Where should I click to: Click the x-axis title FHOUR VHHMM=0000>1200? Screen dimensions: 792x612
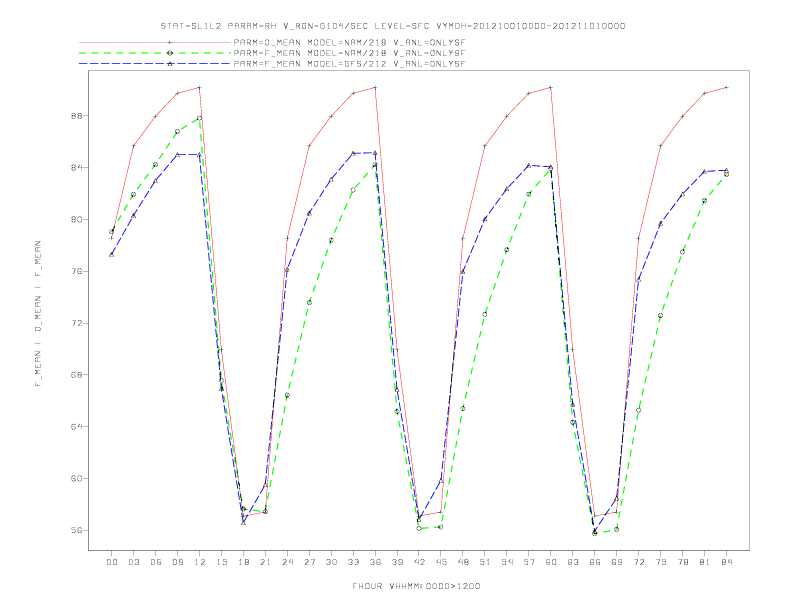point(416,586)
